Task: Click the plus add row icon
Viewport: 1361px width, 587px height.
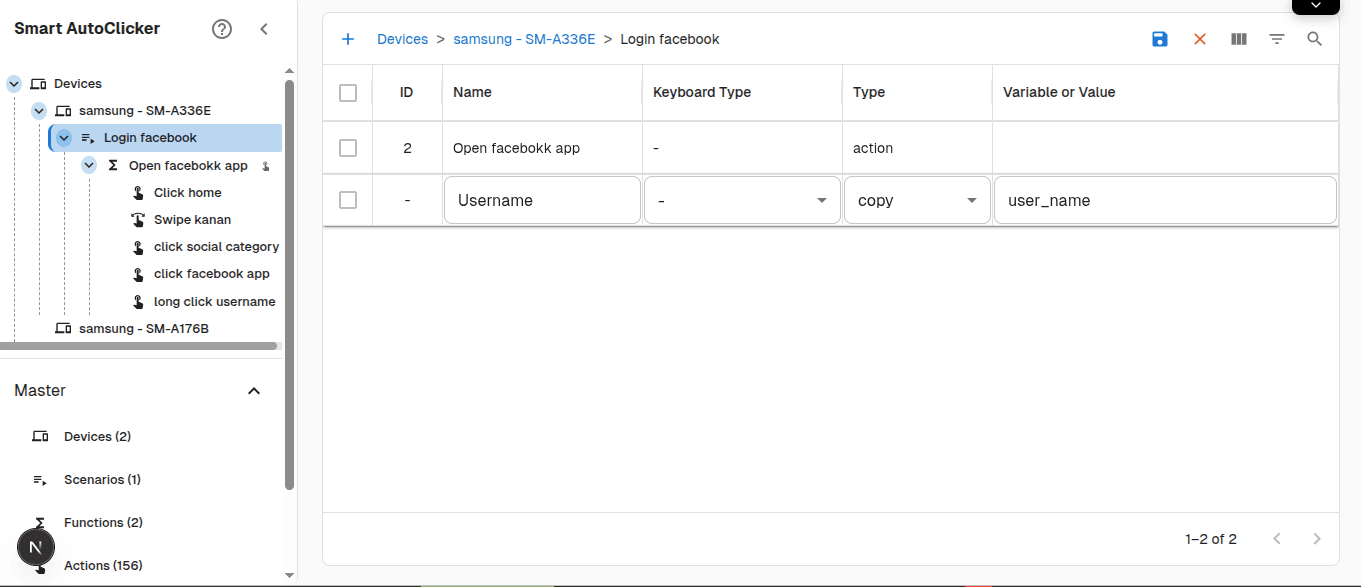Action: 348,39
